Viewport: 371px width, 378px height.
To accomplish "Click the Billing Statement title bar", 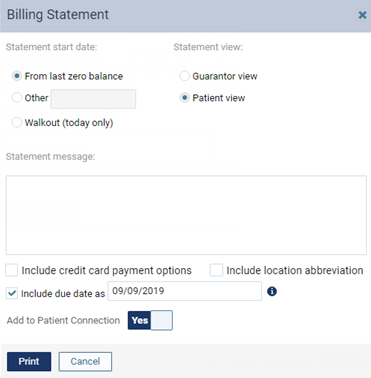I will (x=185, y=15).
